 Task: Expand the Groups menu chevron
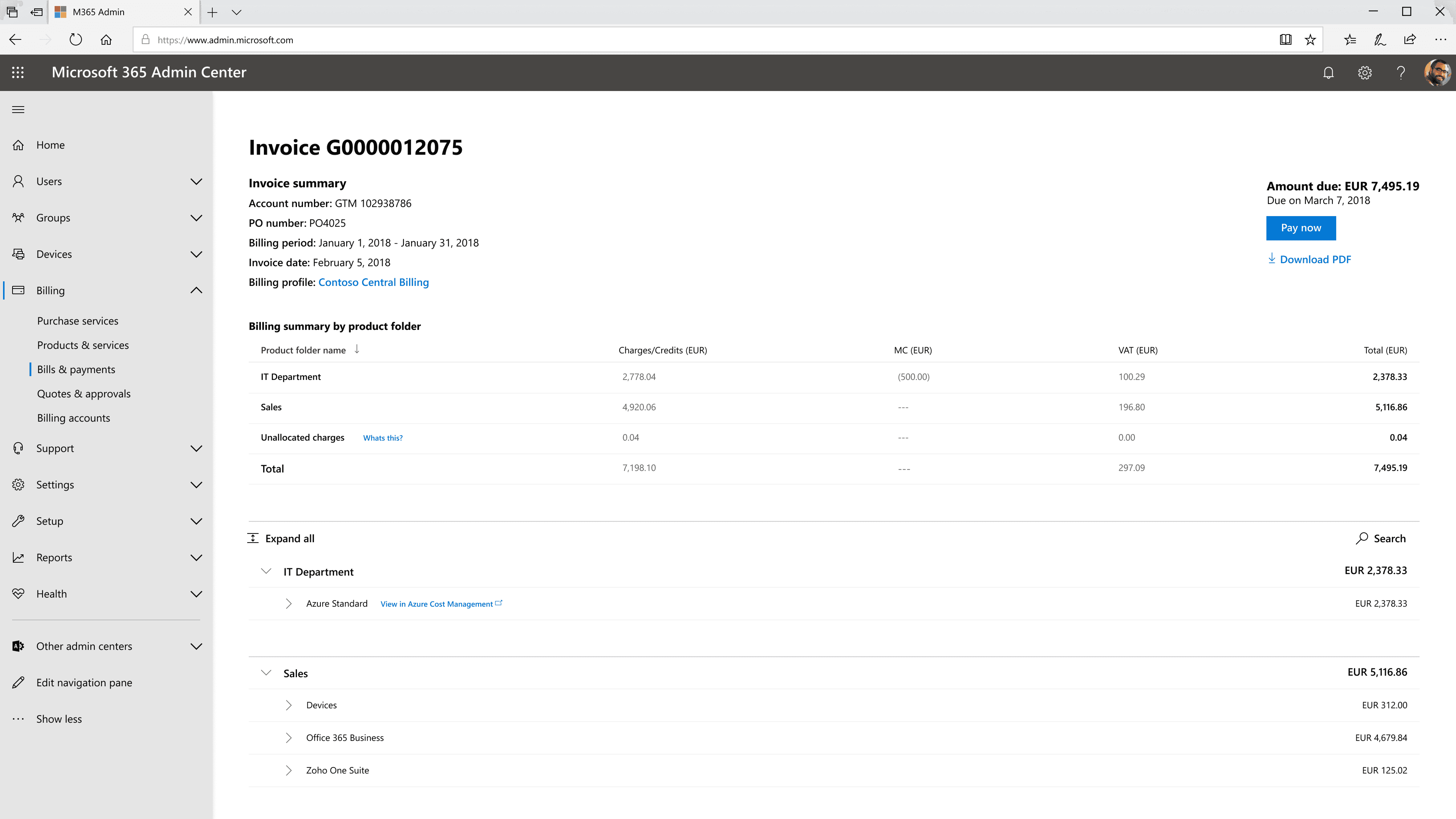[196, 218]
